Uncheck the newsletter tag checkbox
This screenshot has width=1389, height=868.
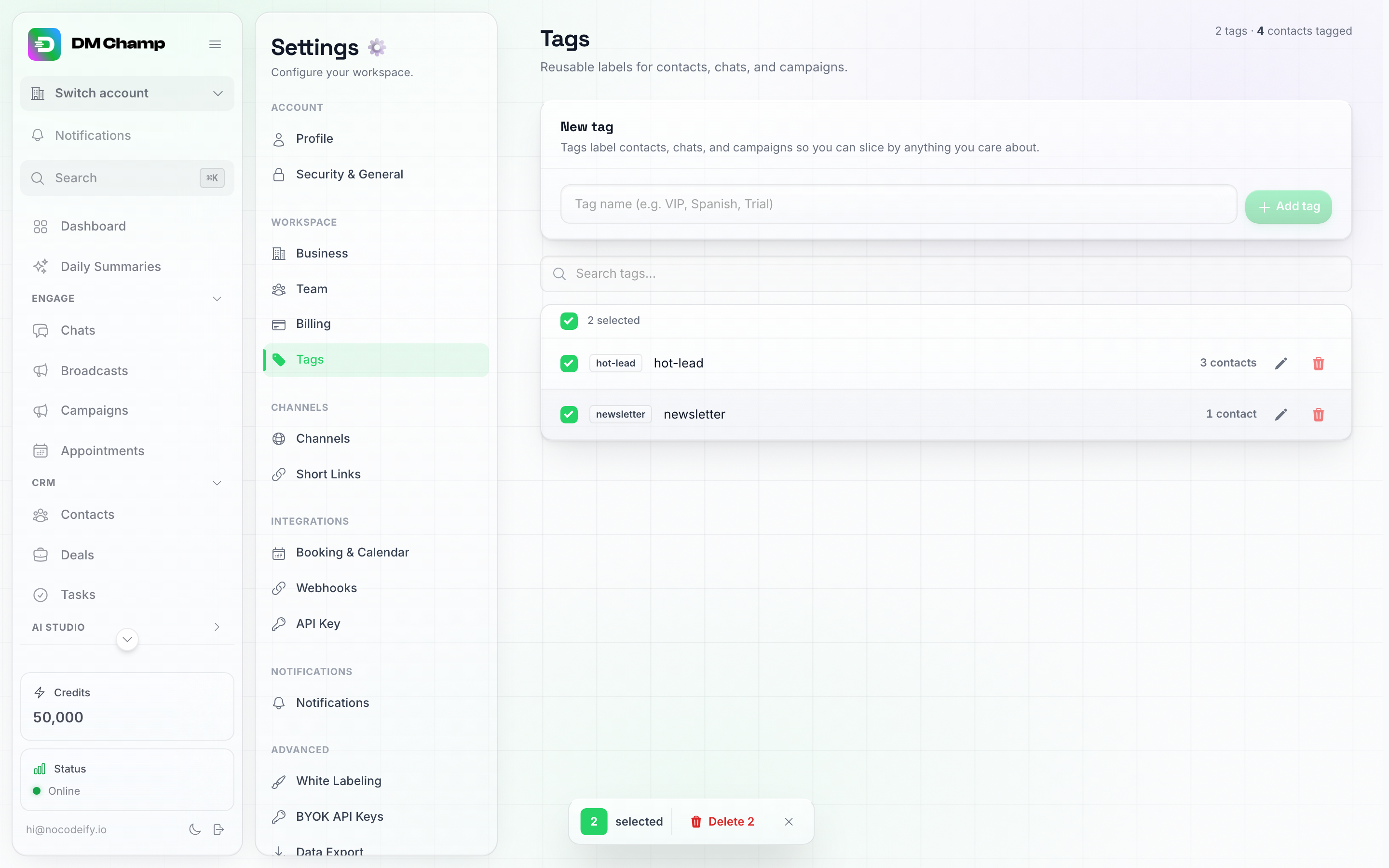click(x=569, y=415)
